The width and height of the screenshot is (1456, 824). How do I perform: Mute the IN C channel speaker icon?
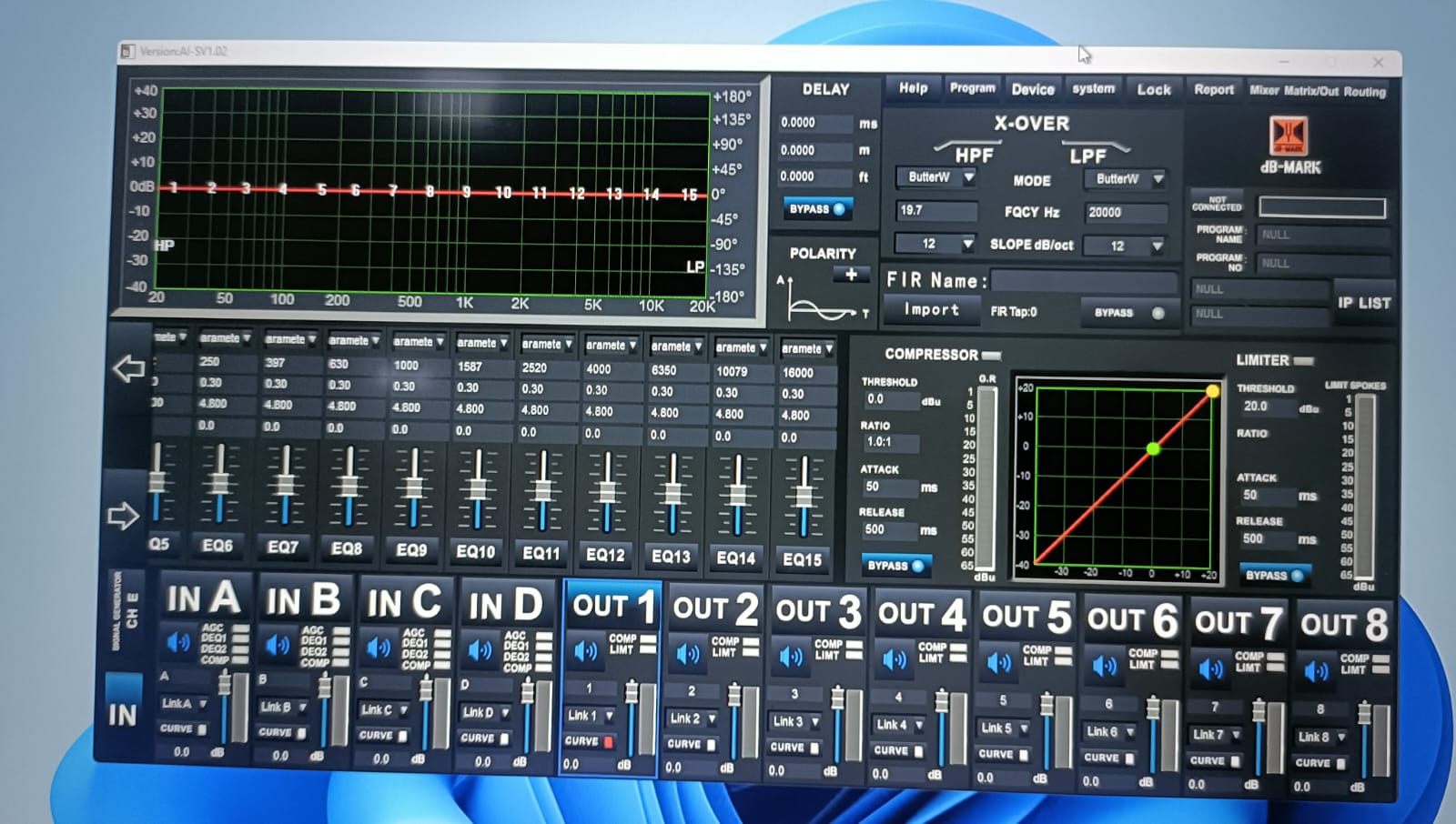click(378, 648)
